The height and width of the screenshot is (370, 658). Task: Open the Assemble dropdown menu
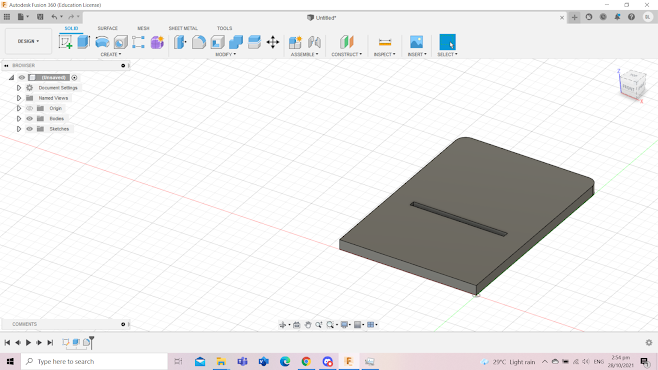(x=305, y=54)
